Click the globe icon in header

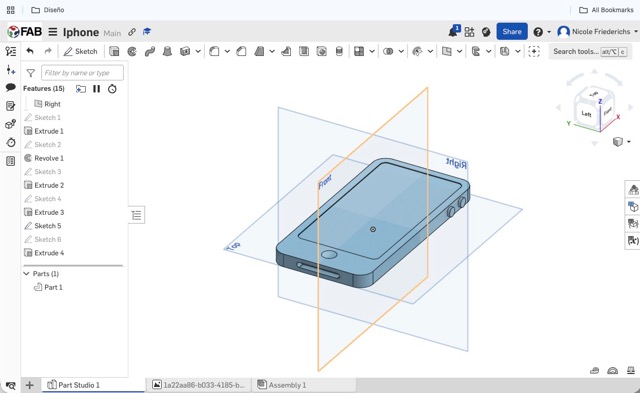pyautogui.click(x=486, y=32)
